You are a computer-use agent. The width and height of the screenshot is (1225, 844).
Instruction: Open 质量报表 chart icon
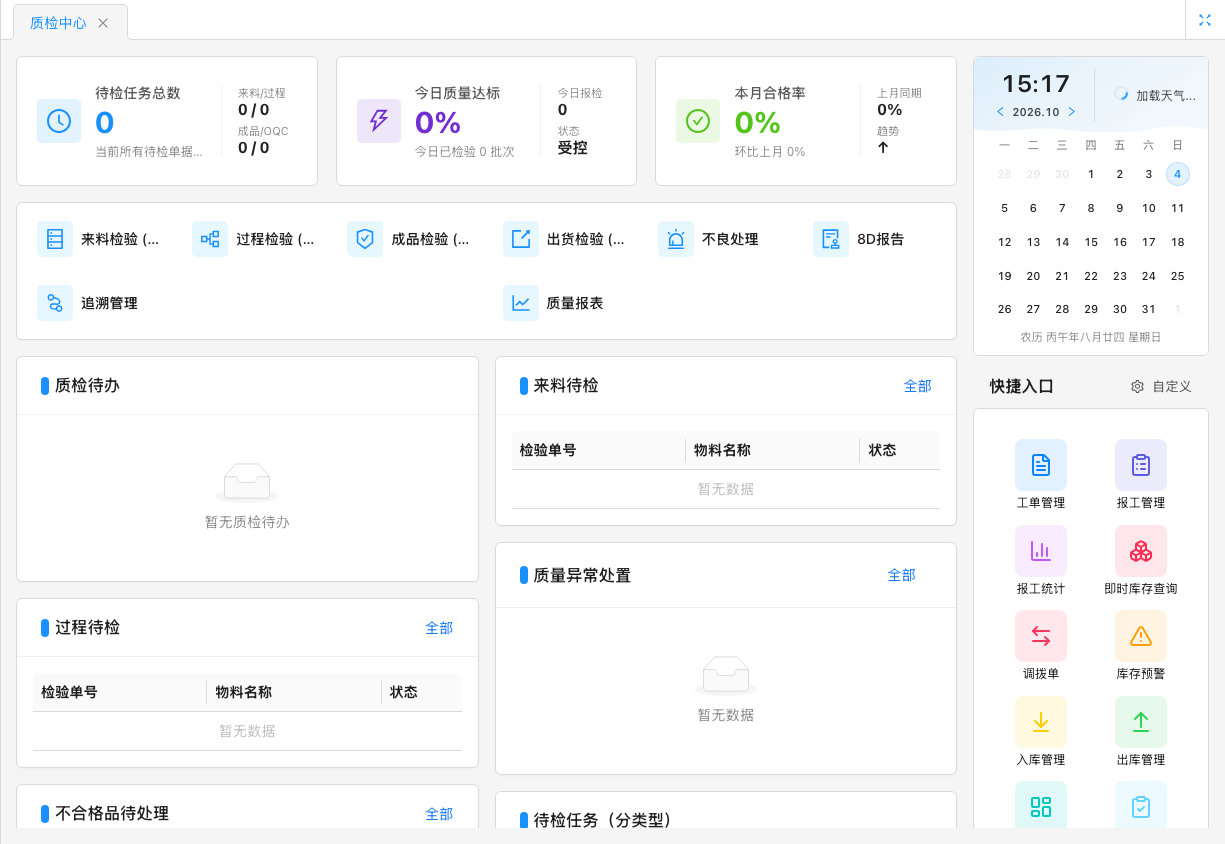521,303
